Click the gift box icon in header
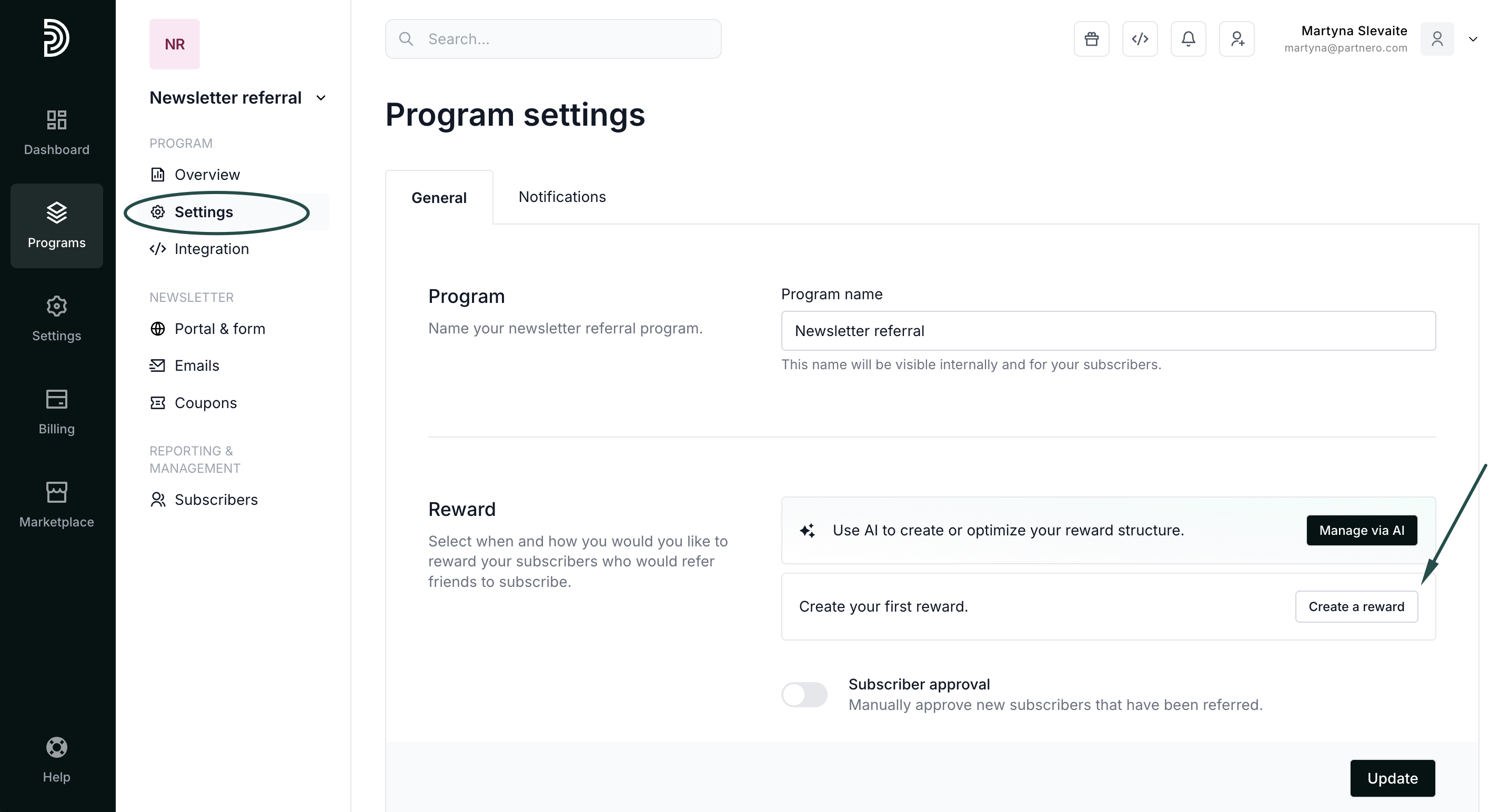 [1091, 39]
